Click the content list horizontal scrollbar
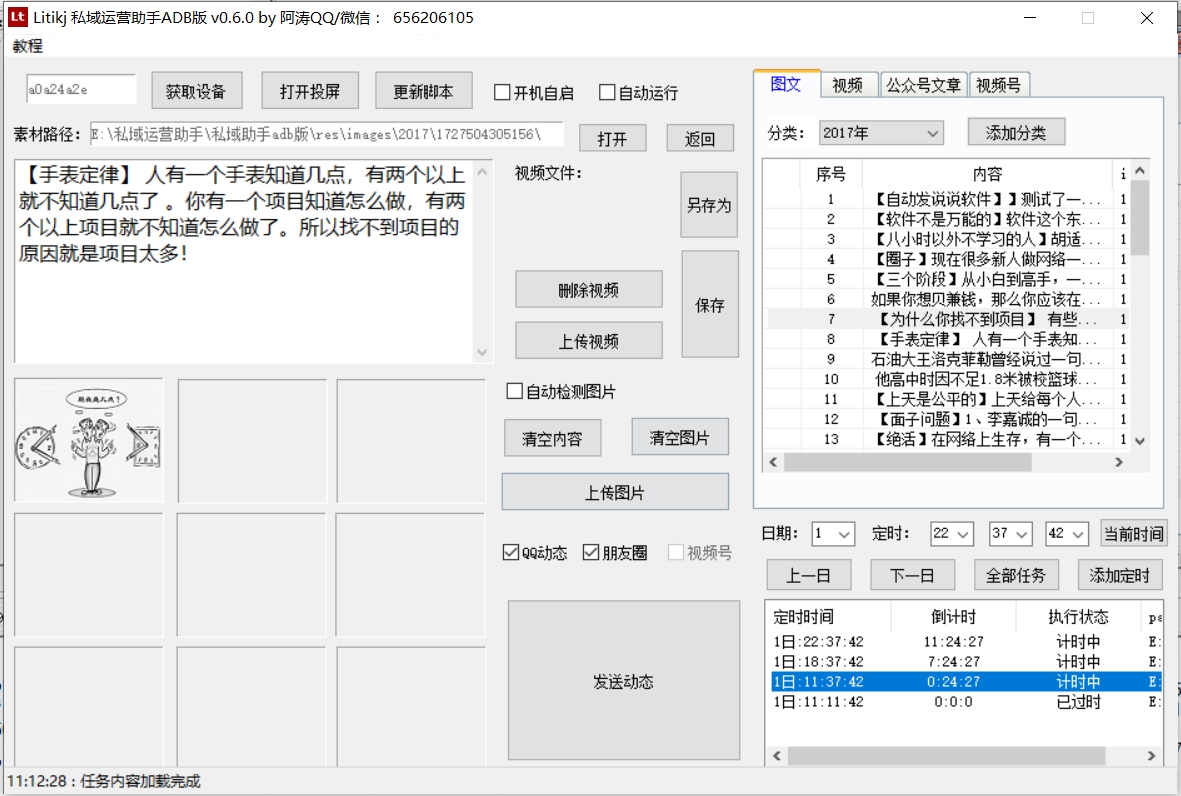Viewport: 1181px width, 796px height. (906, 462)
